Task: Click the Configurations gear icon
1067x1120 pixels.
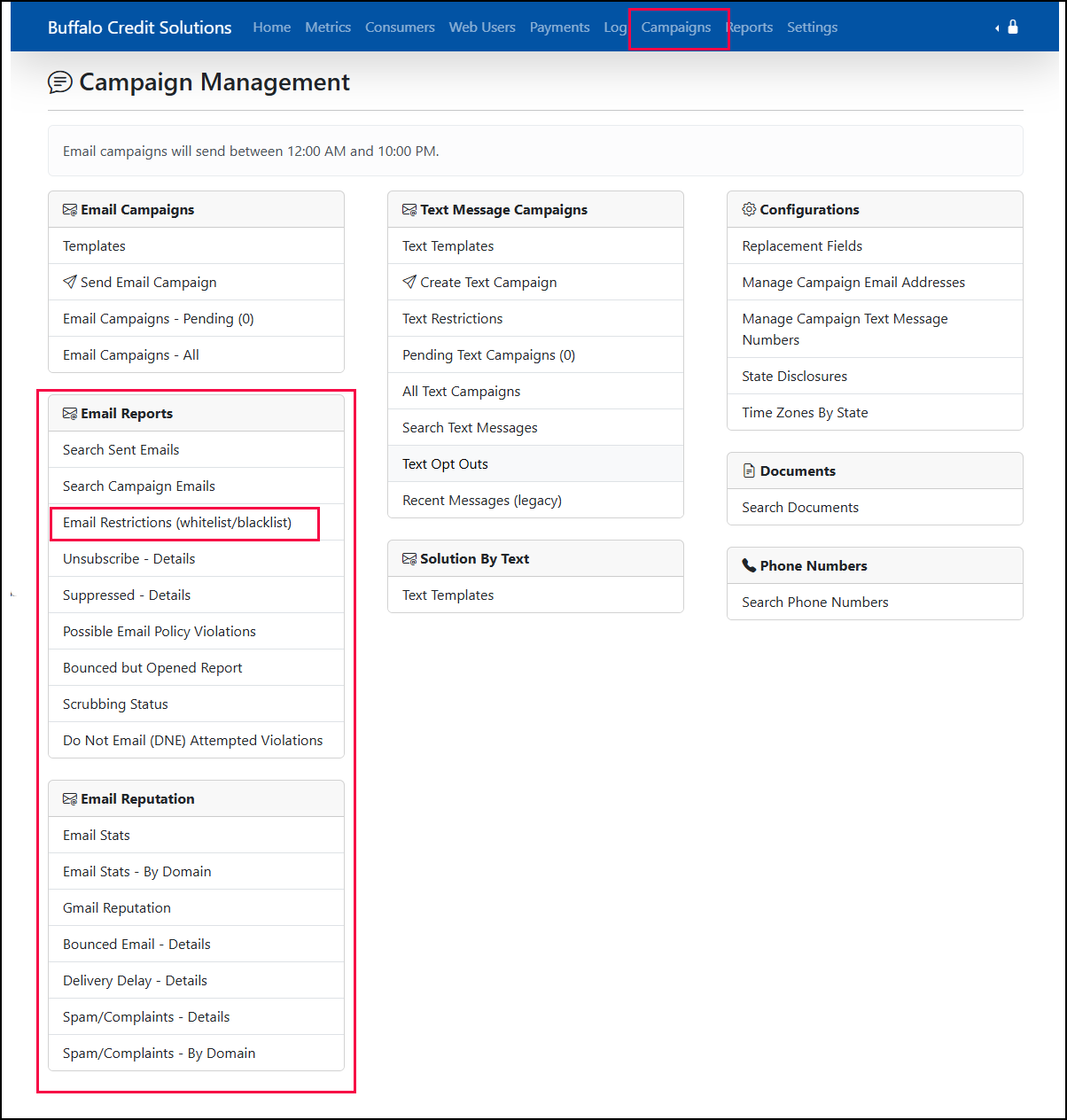Action: (749, 209)
